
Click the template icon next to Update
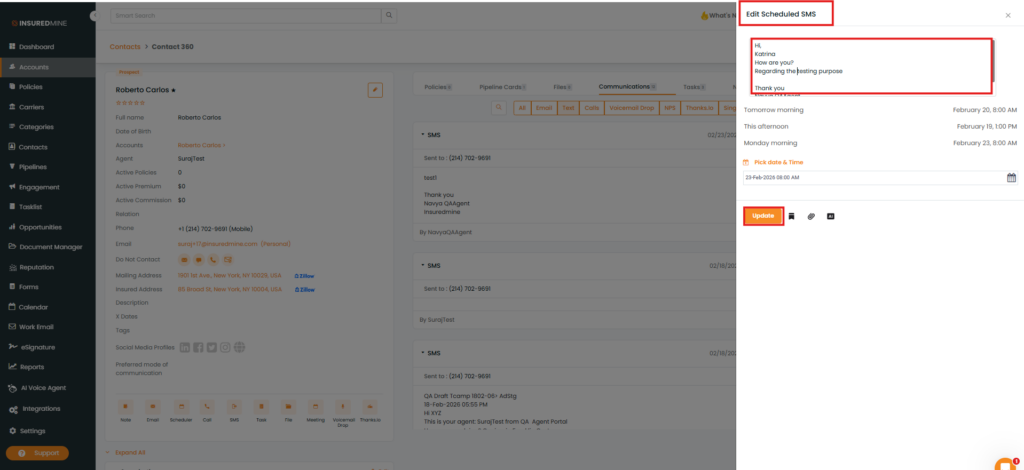click(792, 216)
